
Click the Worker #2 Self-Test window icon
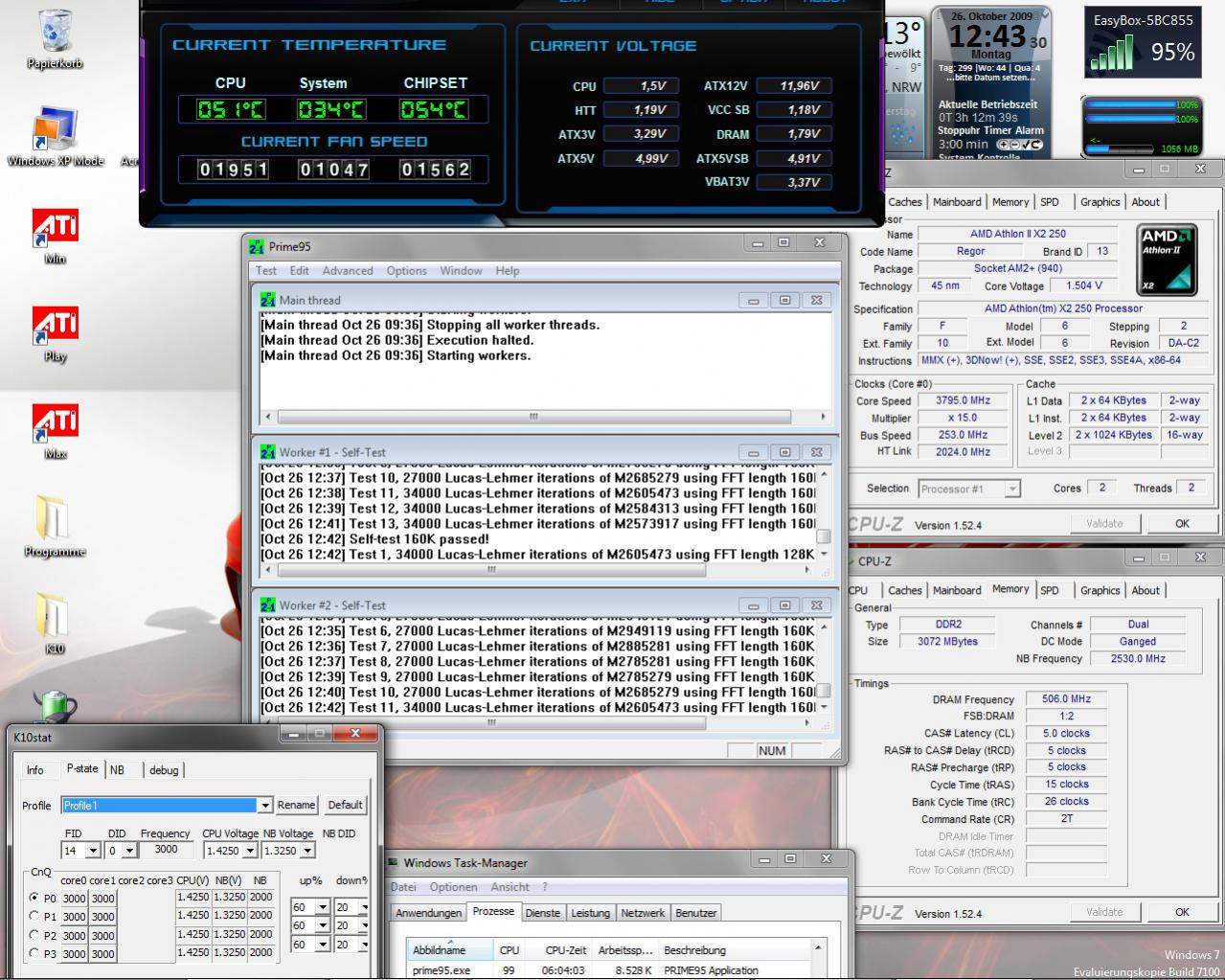tap(268, 605)
